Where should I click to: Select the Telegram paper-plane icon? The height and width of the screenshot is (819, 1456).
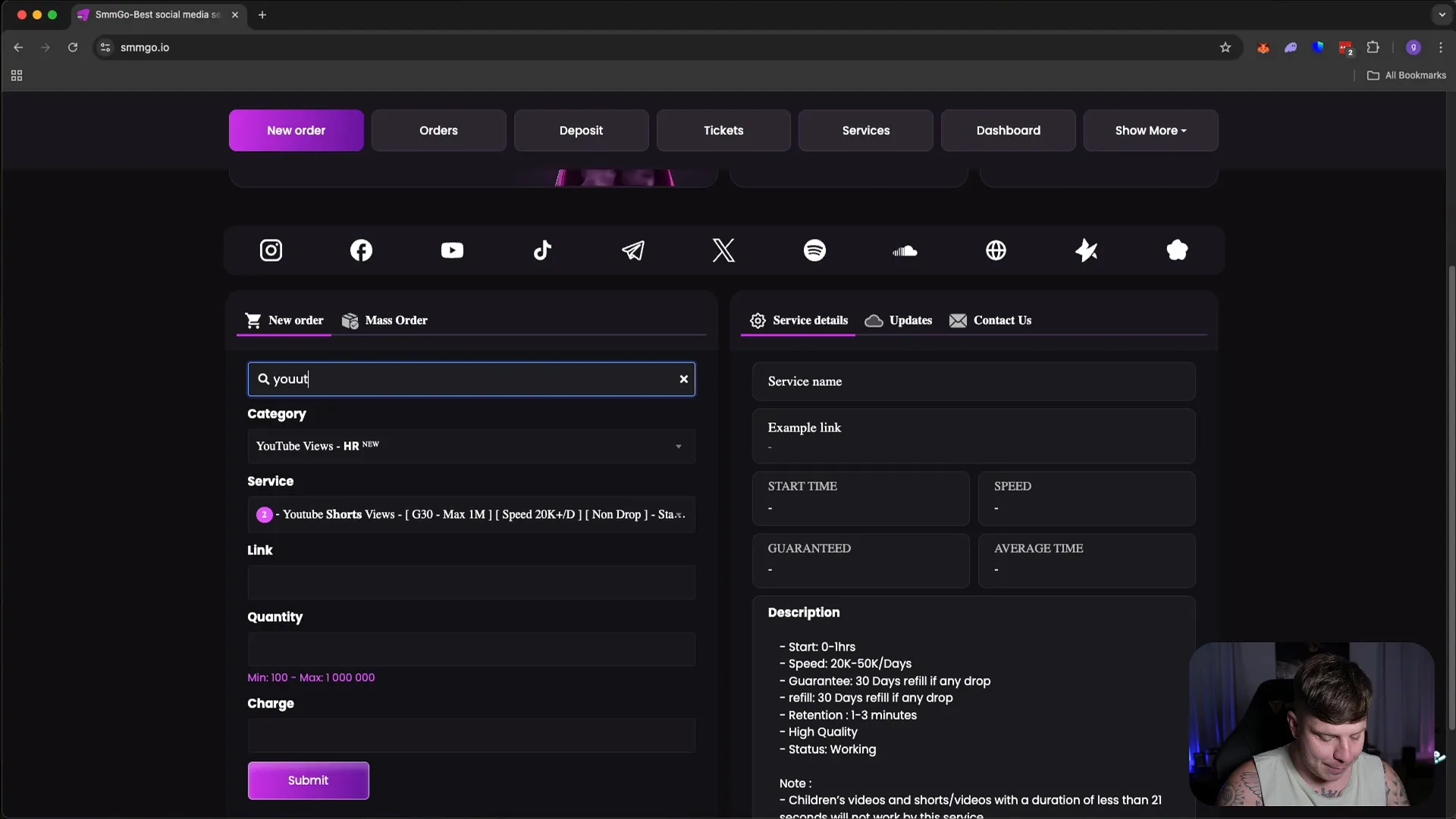pos(633,250)
